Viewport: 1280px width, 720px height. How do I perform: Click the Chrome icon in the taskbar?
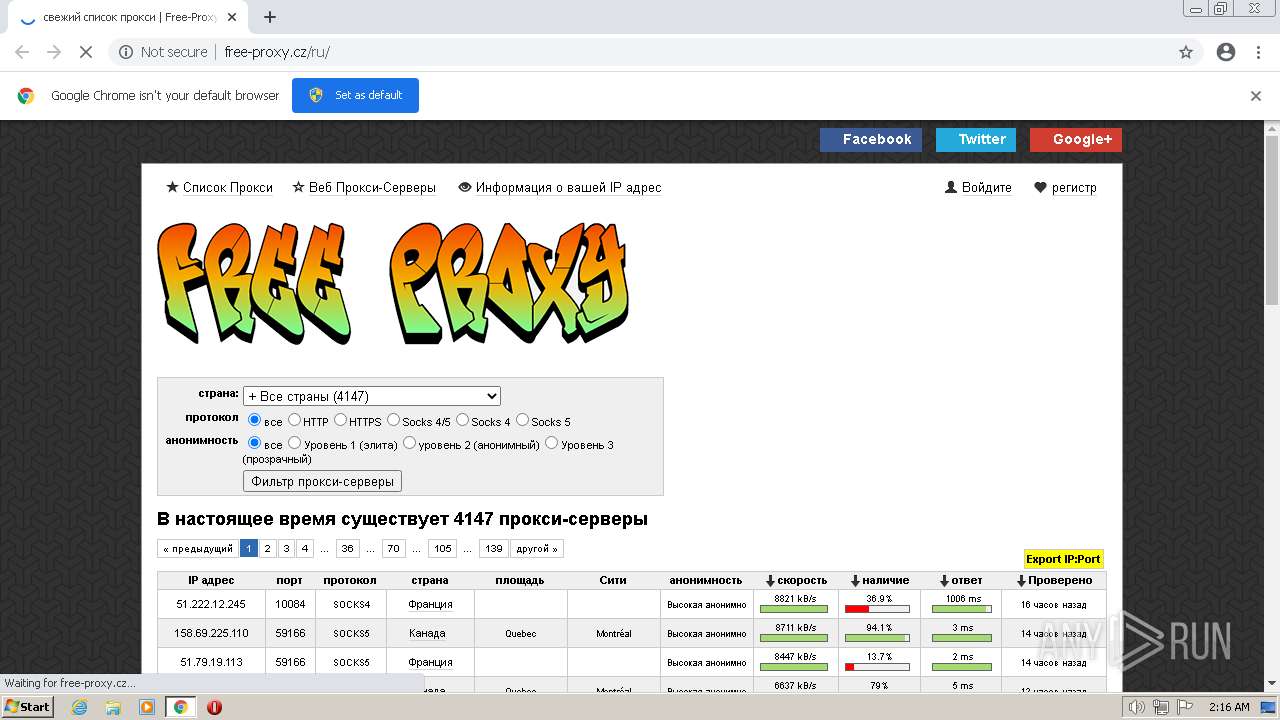[180, 707]
